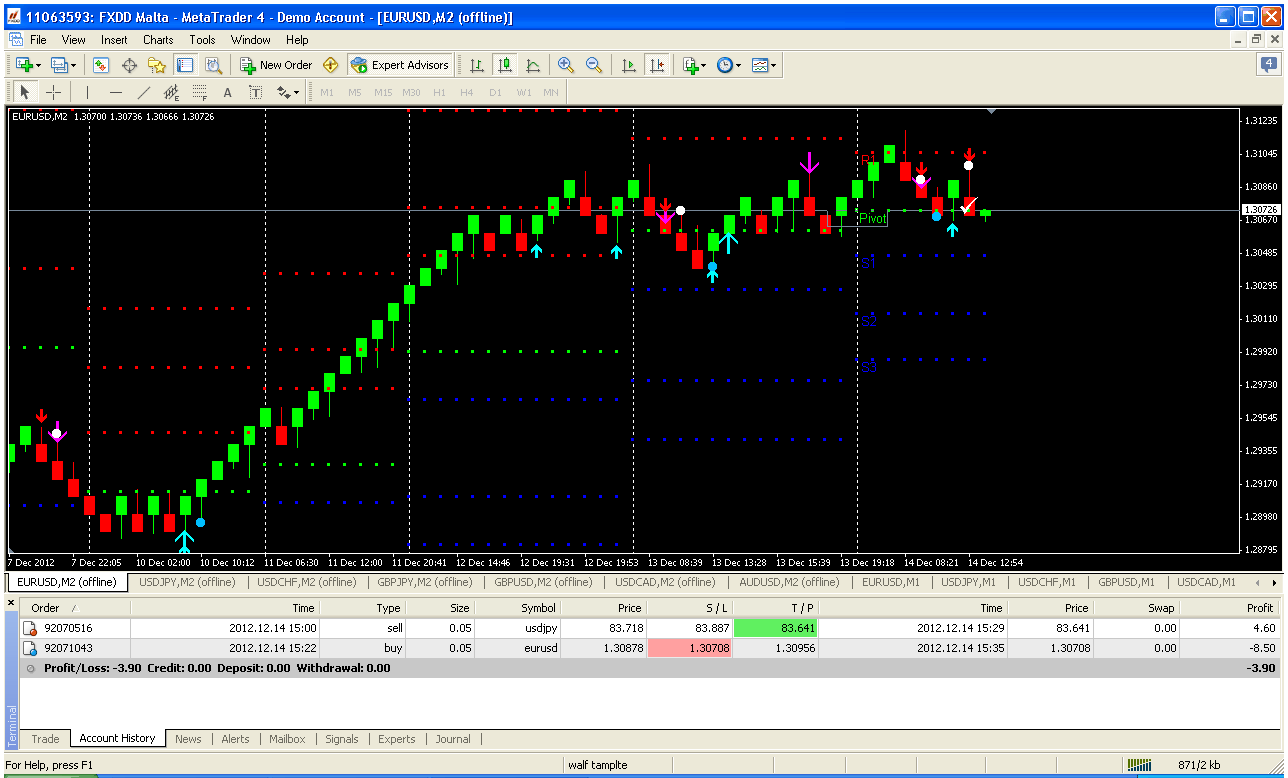Viewport: 1288px width, 778px height.
Task: Toggle the Terminal panel icon
Action: point(185,65)
